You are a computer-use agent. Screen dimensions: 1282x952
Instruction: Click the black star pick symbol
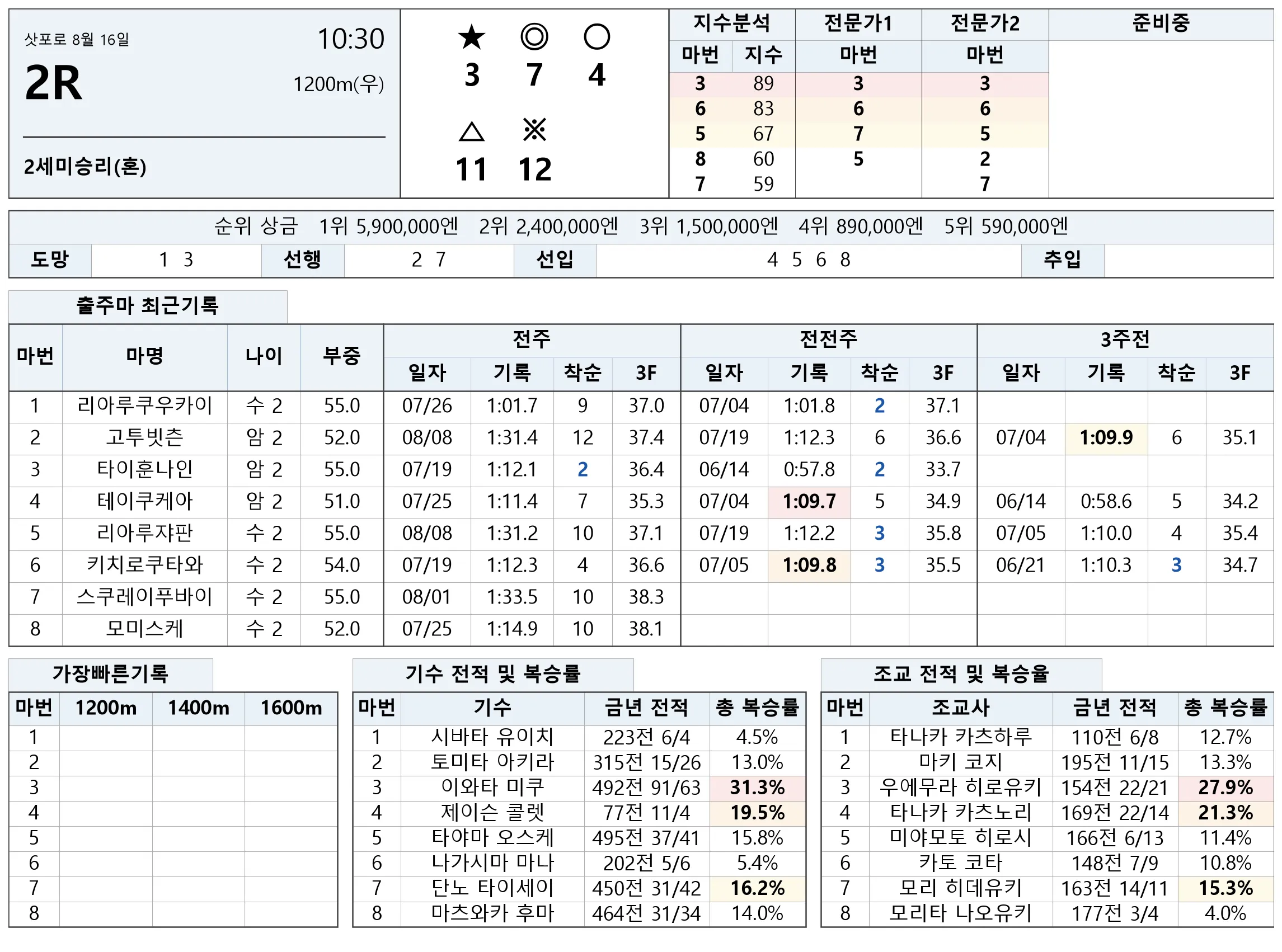click(472, 37)
